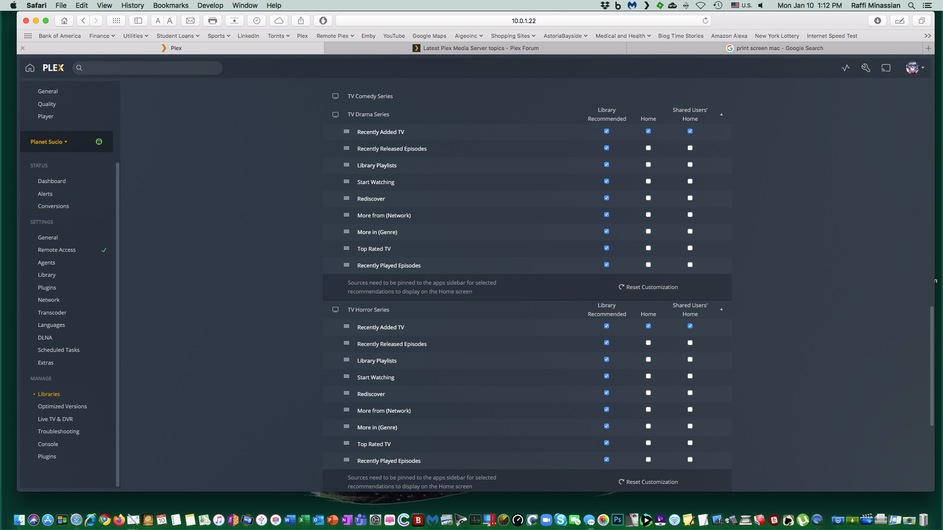Click the Safari print icon
The height and width of the screenshot is (530, 943).
[x=212, y=20]
